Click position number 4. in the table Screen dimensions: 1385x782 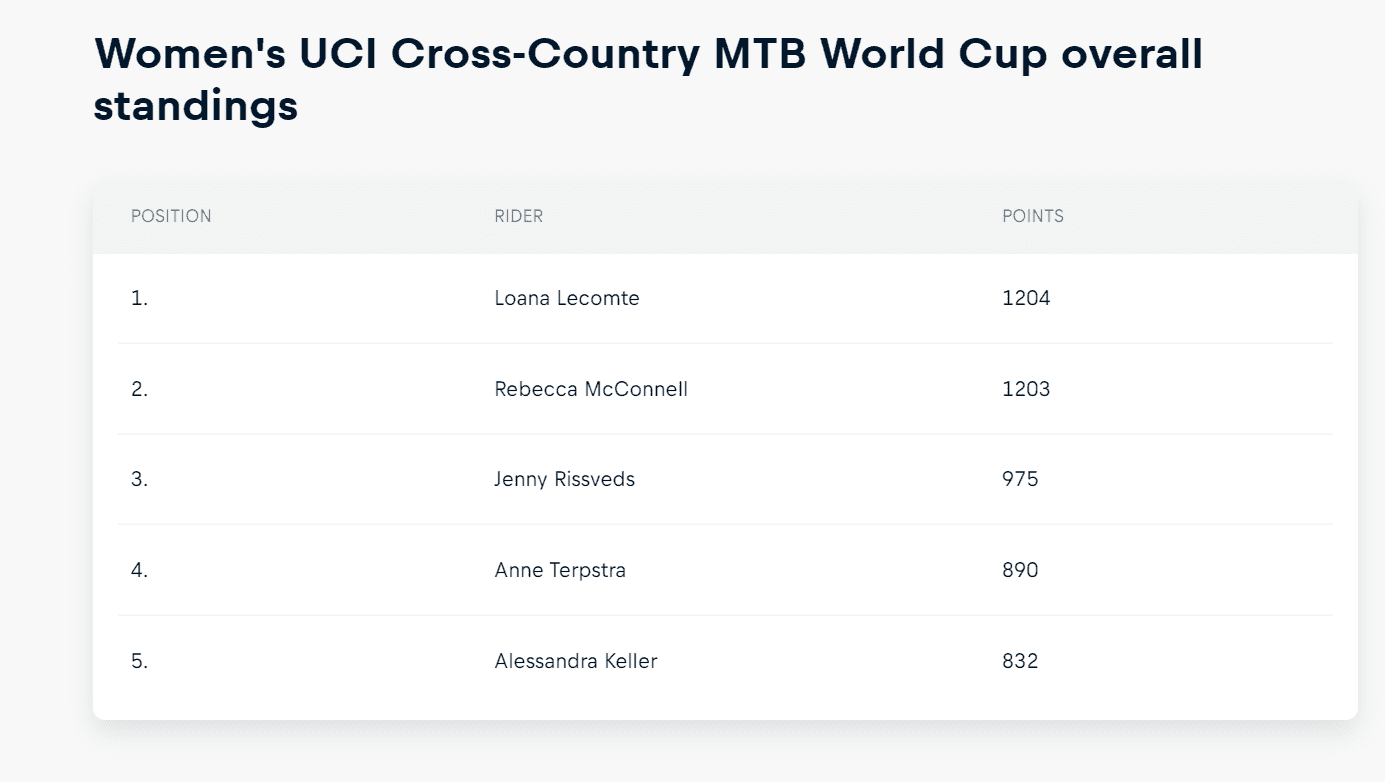[x=139, y=570]
